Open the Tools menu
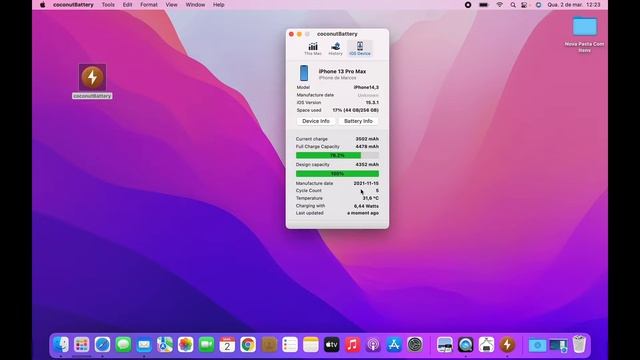Image resolution: width=640 pixels, height=360 pixels. pyautogui.click(x=108, y=5)
